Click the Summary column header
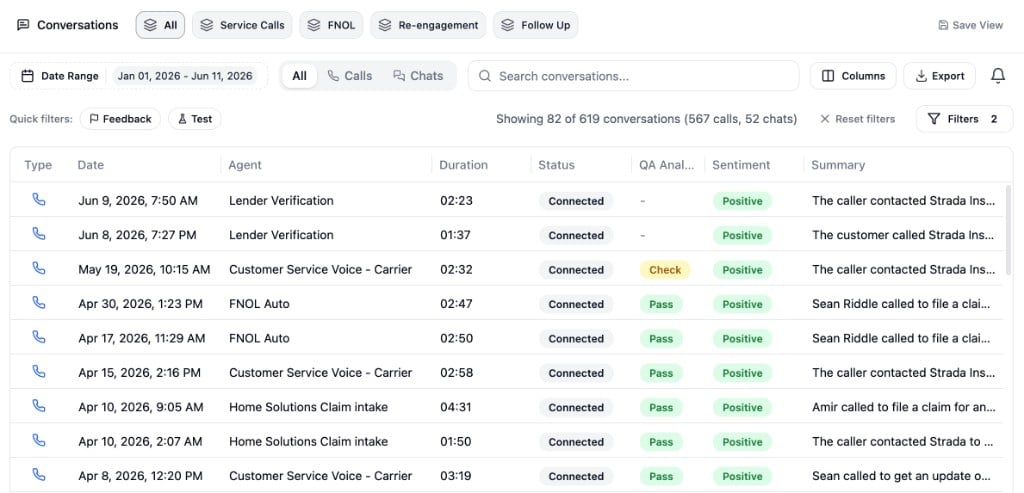The image size is (1024, 493). click(x=838, y=165)
